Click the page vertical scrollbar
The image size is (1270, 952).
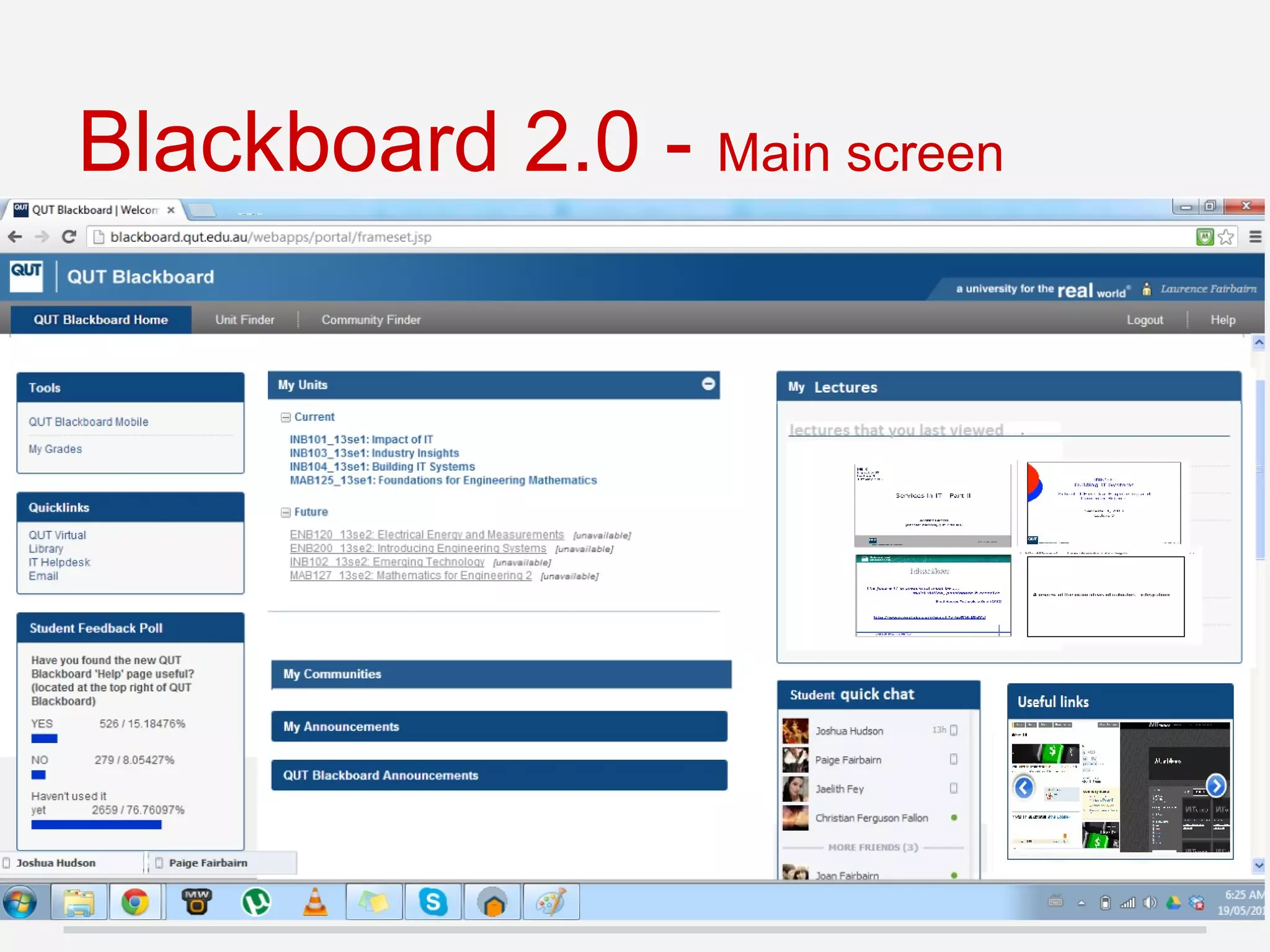[1259, 471]
